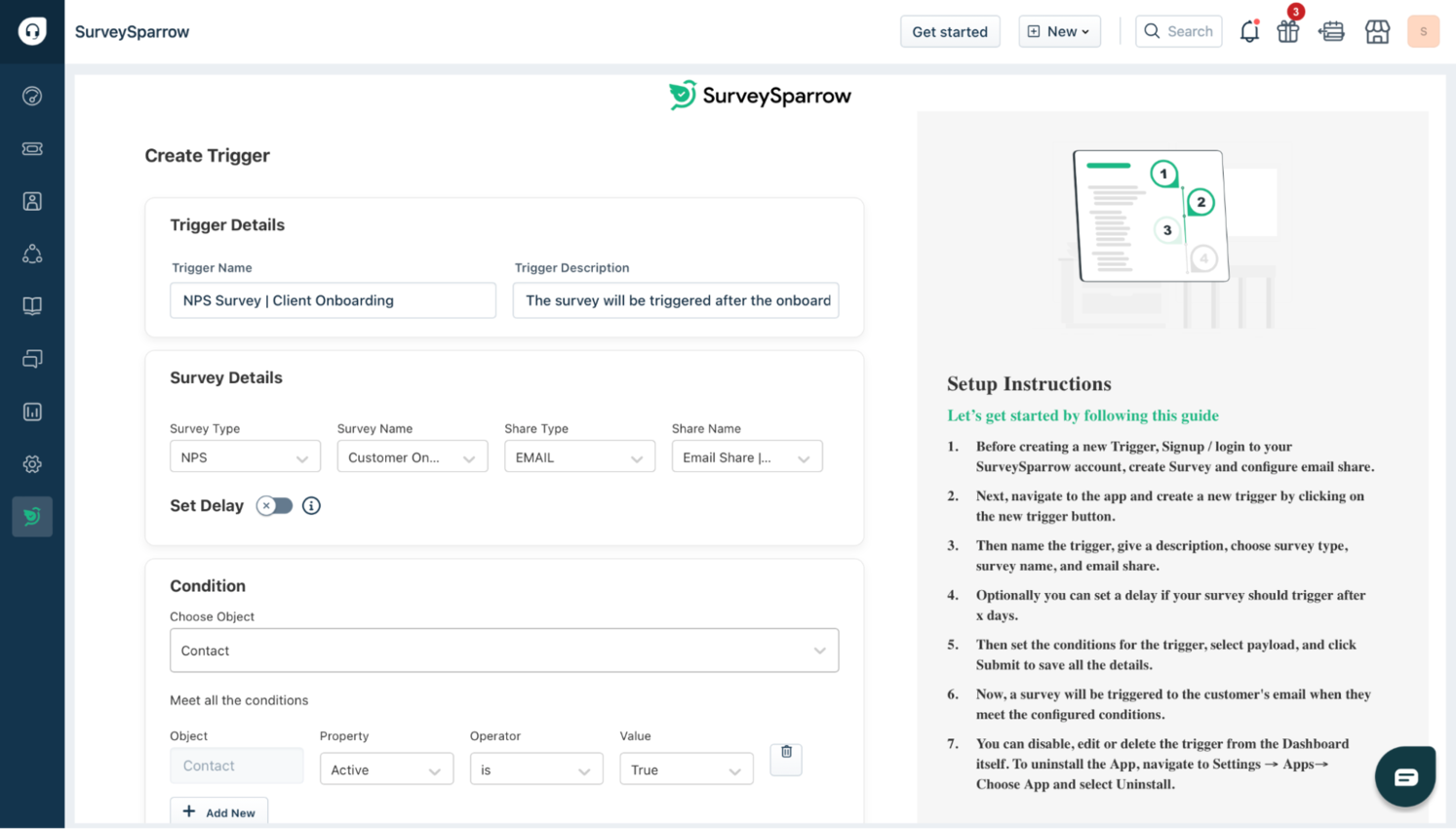Screen dimensions: 1456x829
Task: Click "Meet all the conditions" text
Action: [239, 700]
